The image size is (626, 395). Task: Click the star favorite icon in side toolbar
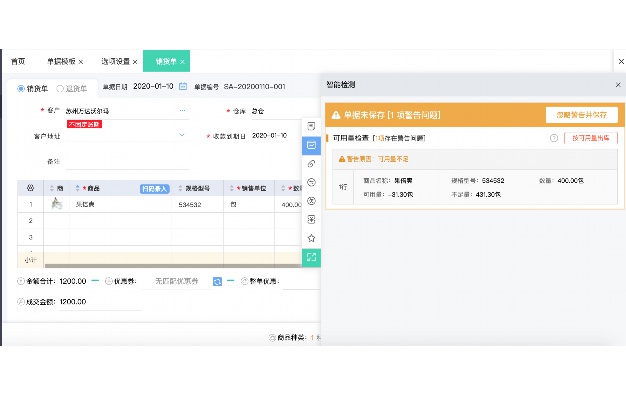click(x=311, y=238)
